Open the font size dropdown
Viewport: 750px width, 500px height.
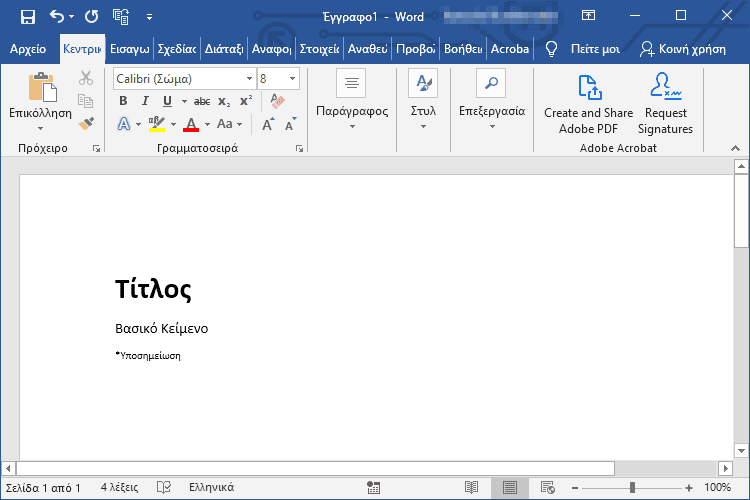point(292,78)
